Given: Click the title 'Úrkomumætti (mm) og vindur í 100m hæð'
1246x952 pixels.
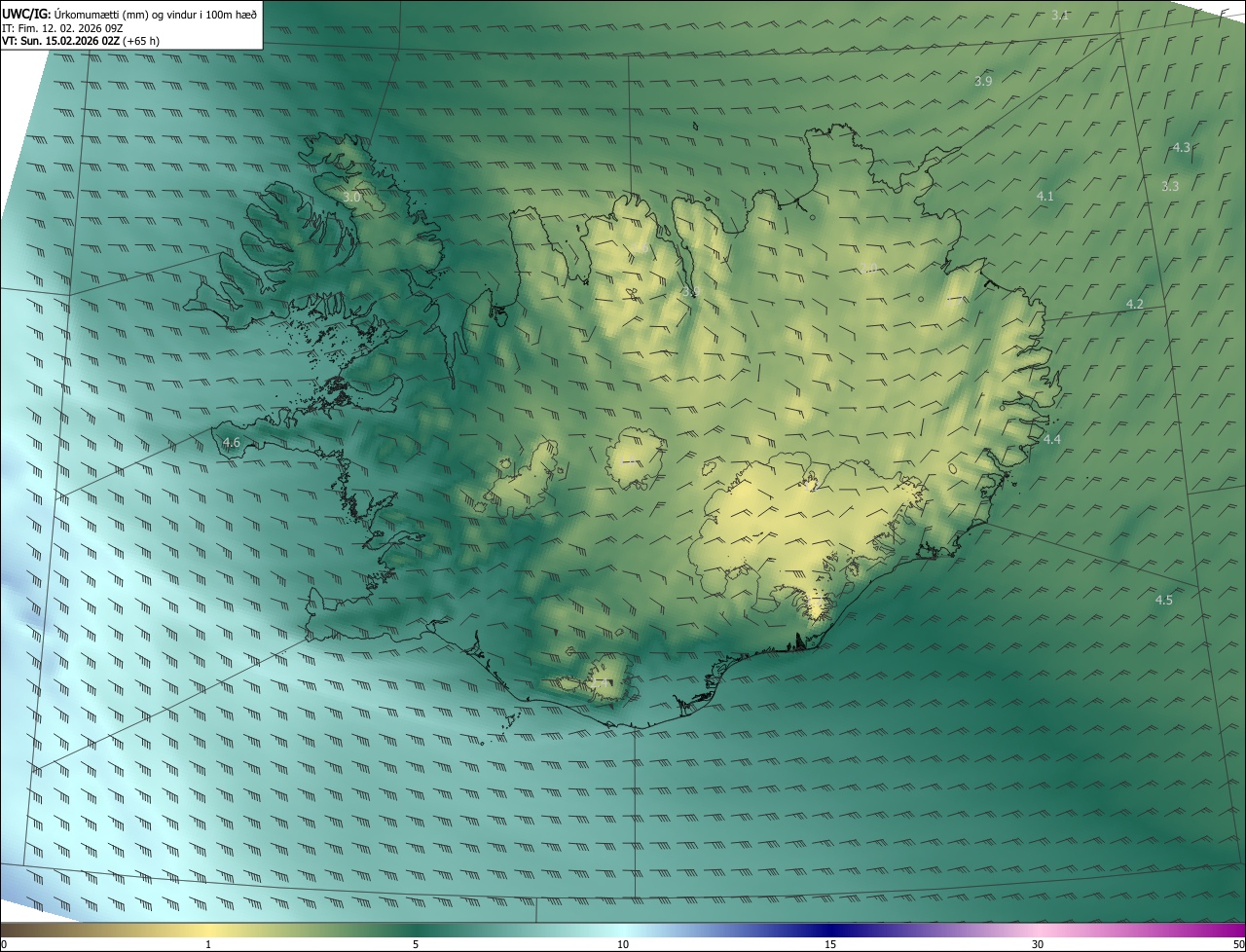Looking at the screenshot, I should [156, 13].
